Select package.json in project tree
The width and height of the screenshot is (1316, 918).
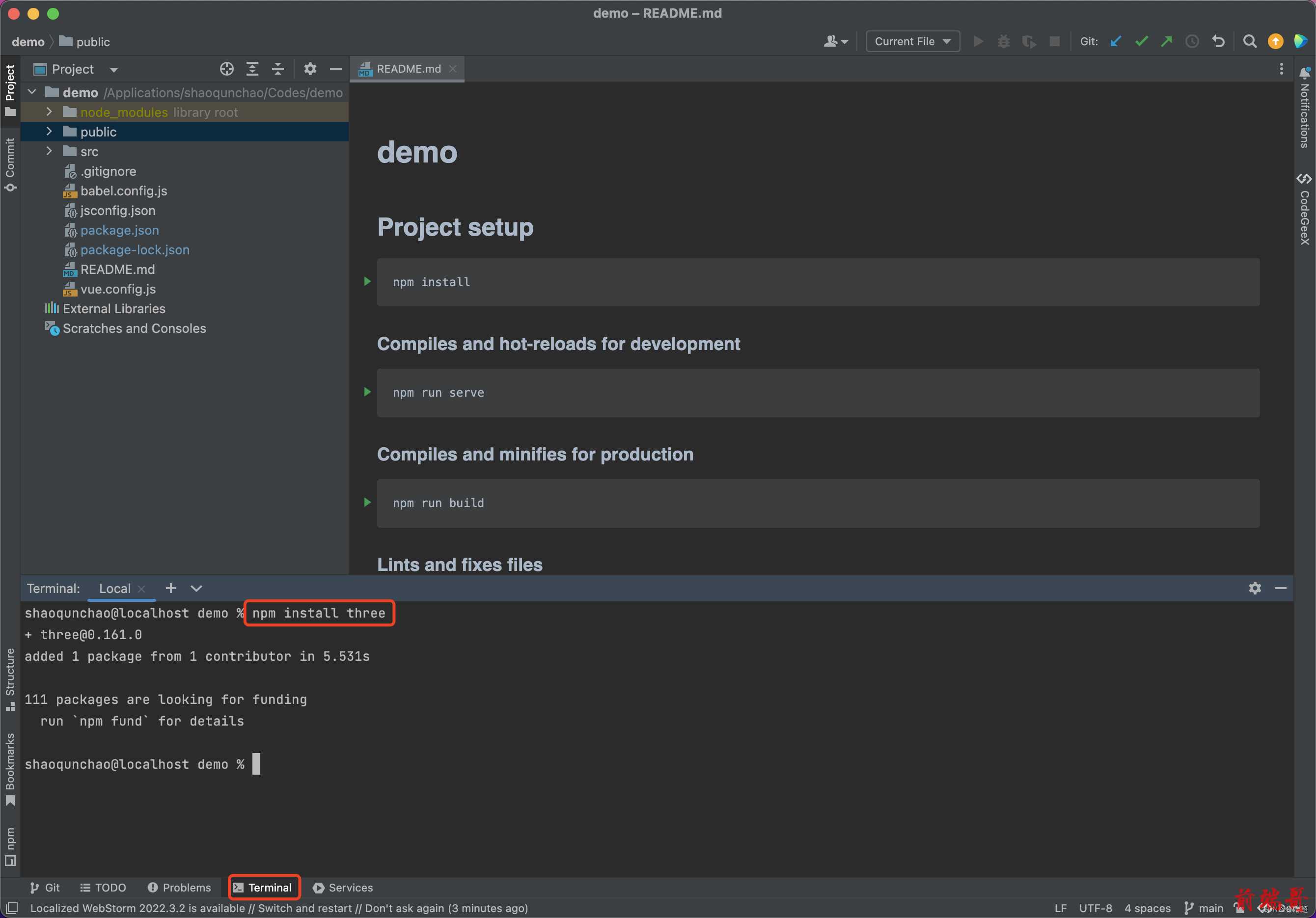click(119, 230)
